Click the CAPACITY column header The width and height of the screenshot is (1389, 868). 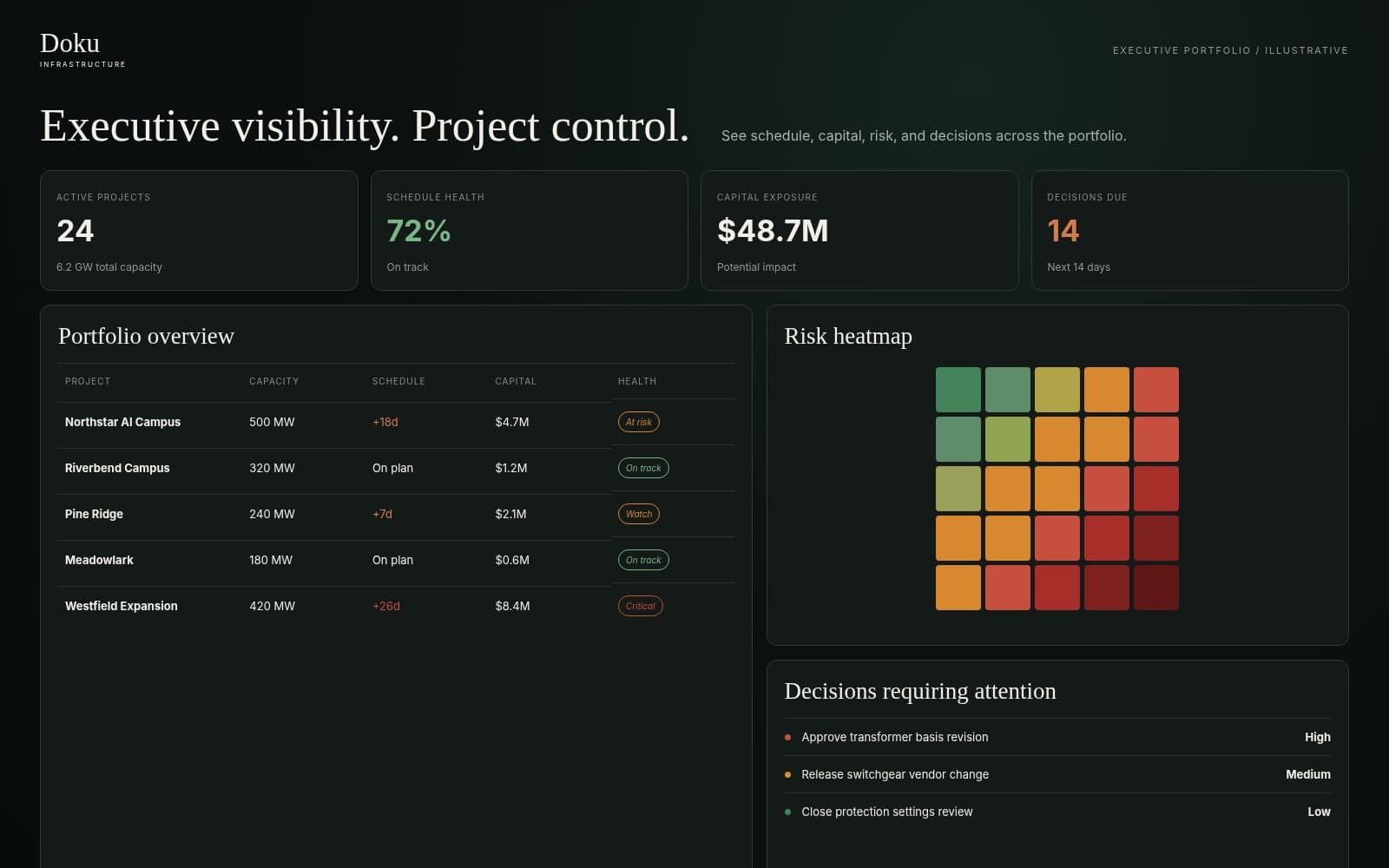click(273, 381)
